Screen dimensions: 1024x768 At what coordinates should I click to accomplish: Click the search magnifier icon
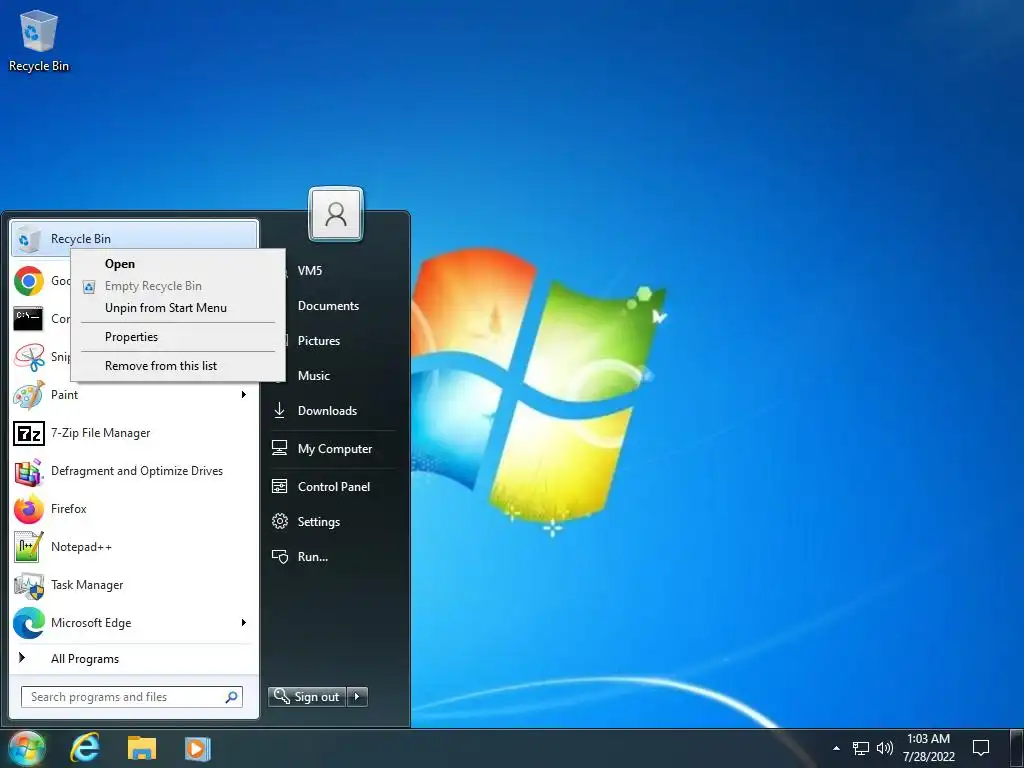231,697
